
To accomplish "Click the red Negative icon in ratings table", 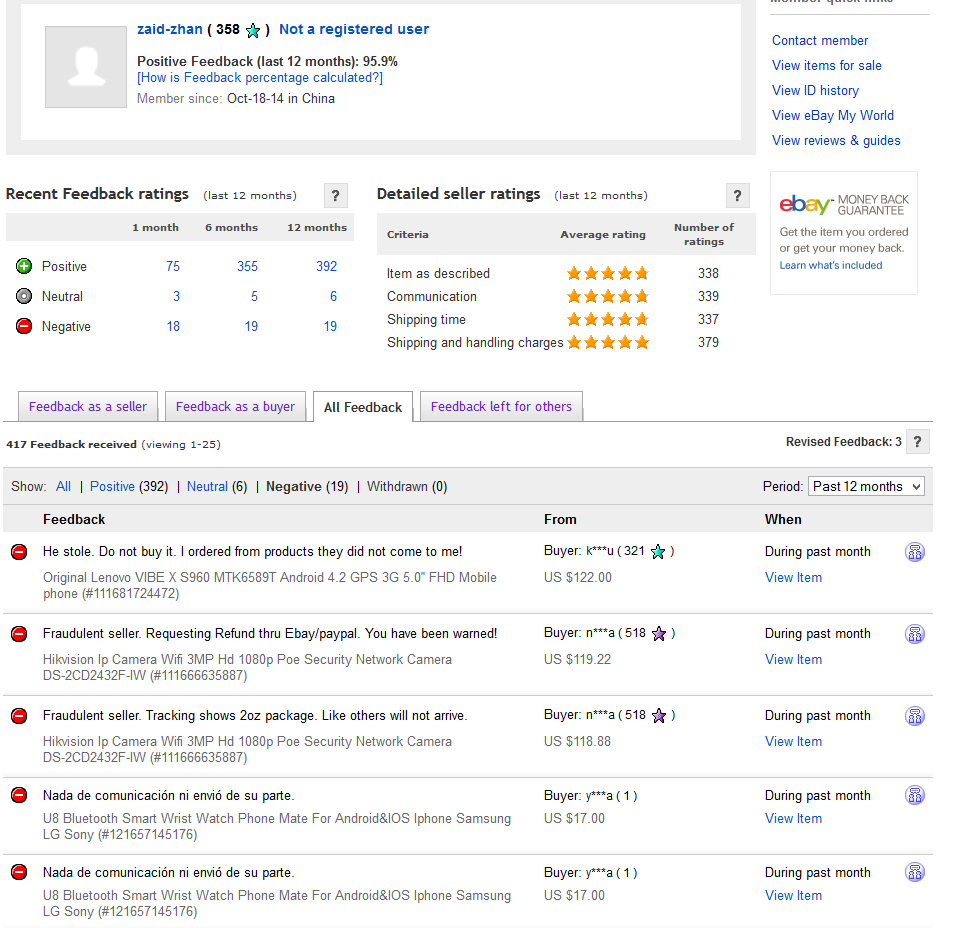I will click(24, 326).
